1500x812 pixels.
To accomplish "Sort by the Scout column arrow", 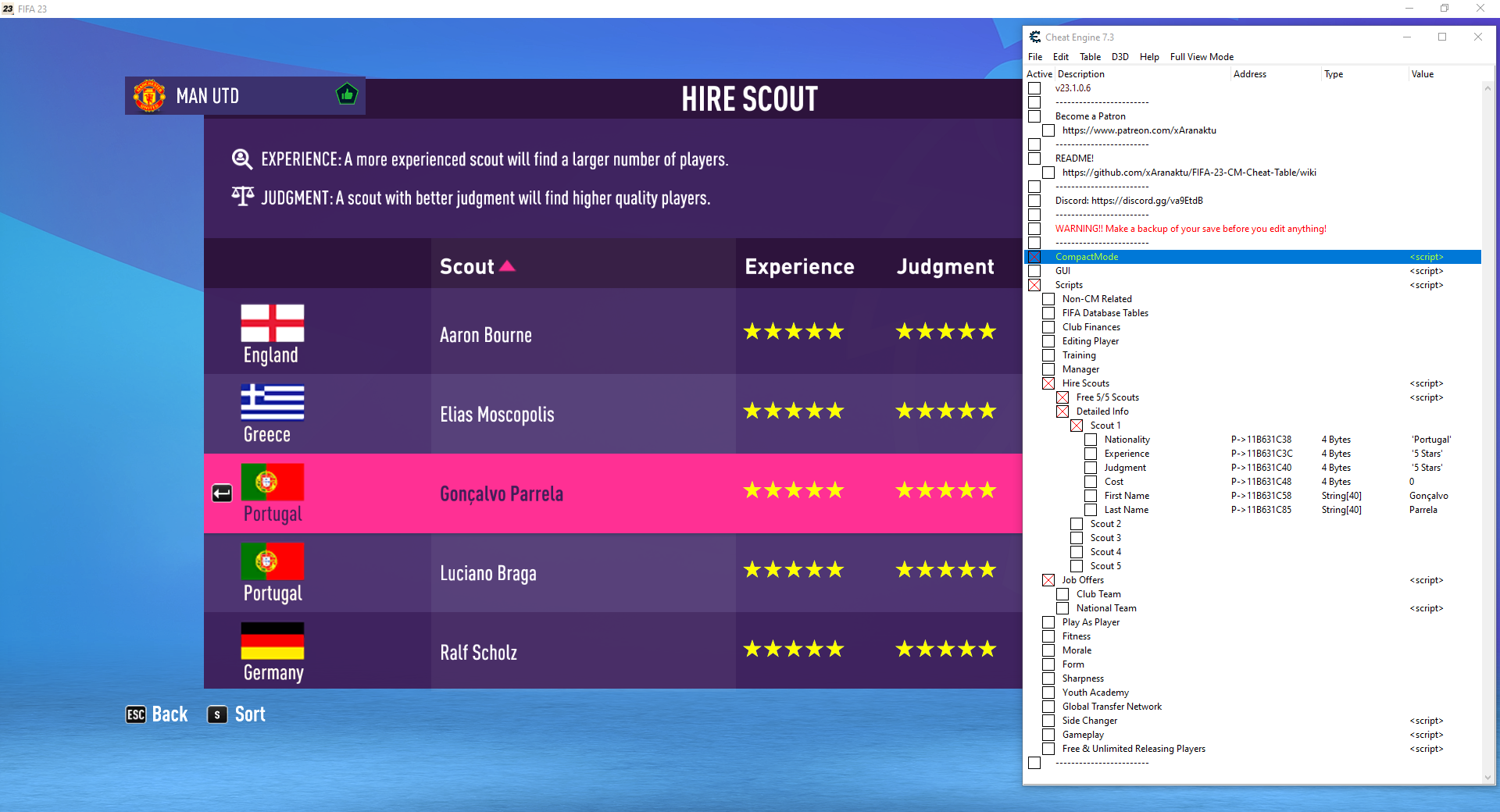I will point(507,266).
